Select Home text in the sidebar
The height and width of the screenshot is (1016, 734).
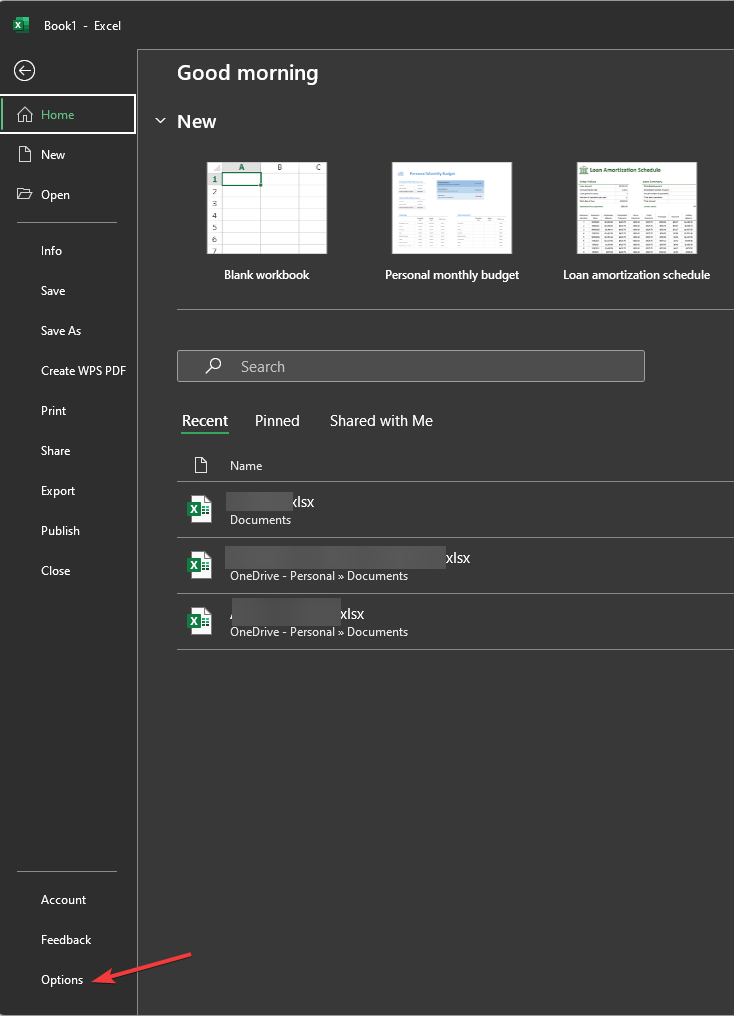pyautogui.click(x=58, y=115)
